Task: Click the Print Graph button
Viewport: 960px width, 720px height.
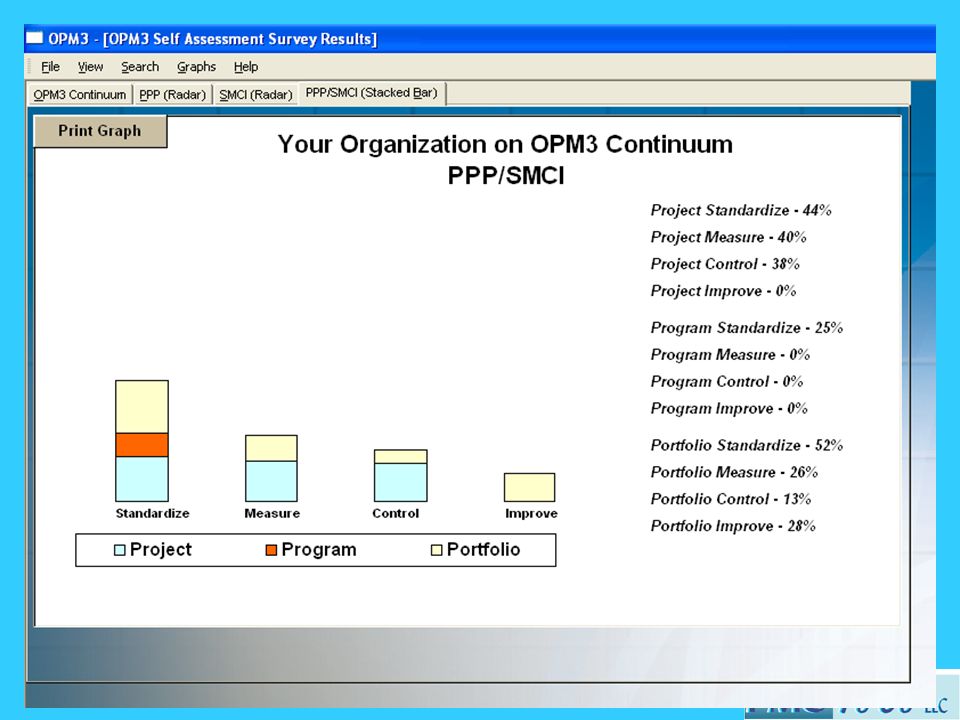Action: click(100, 131)
